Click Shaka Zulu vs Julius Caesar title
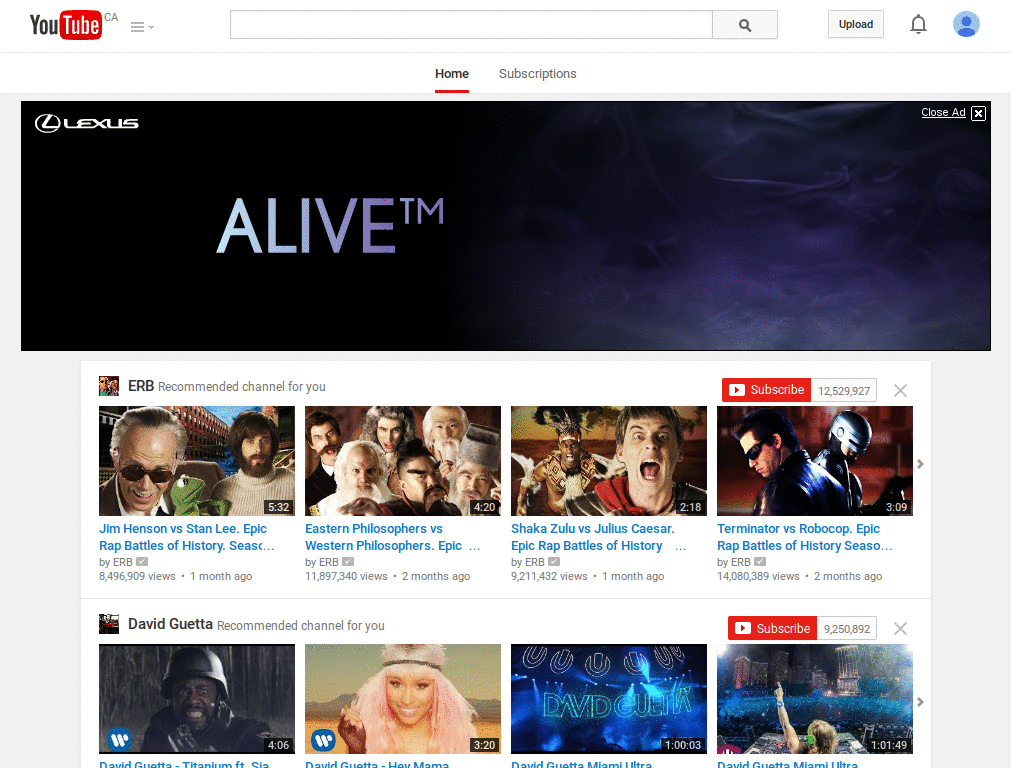Viewport: 1024px width, 768px height. (598, 537)
